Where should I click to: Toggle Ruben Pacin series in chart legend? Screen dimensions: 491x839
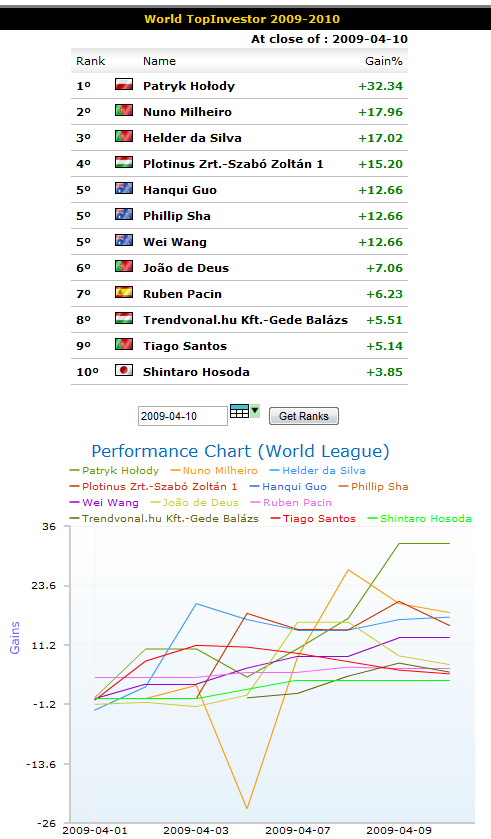291,502
